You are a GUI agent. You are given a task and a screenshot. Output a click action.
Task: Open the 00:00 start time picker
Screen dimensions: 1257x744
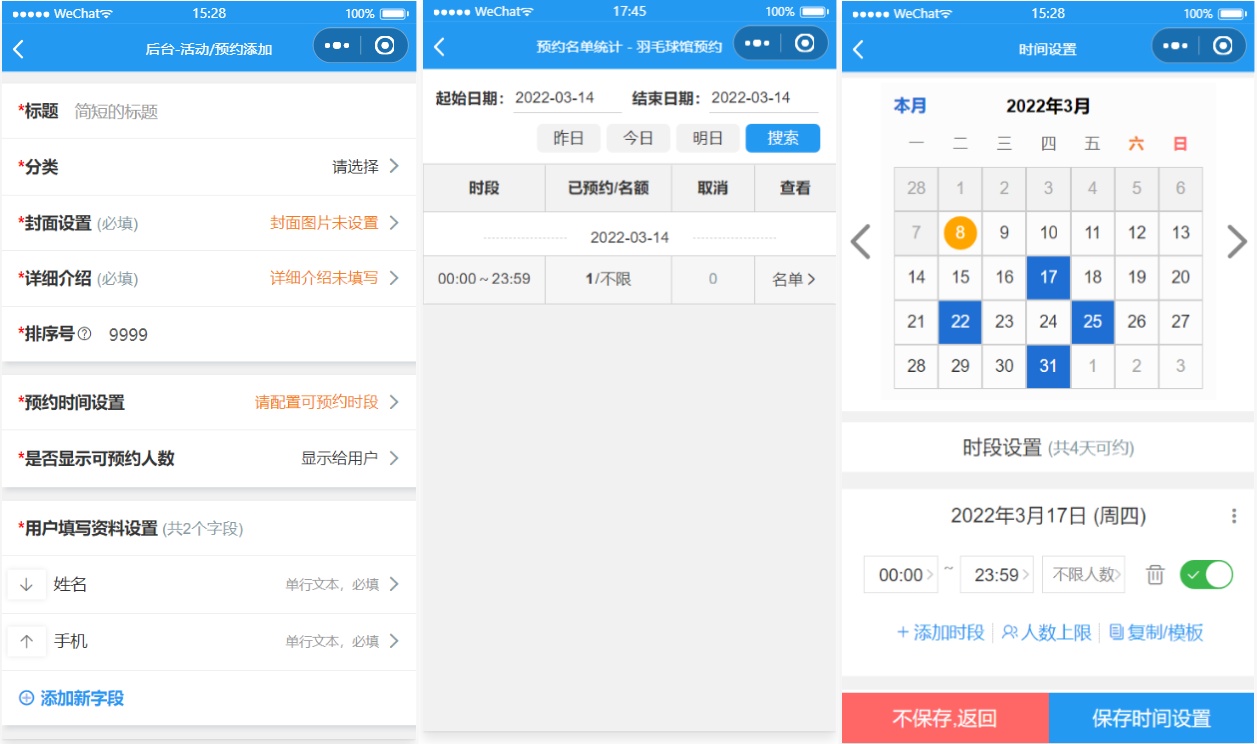(899, 574)
